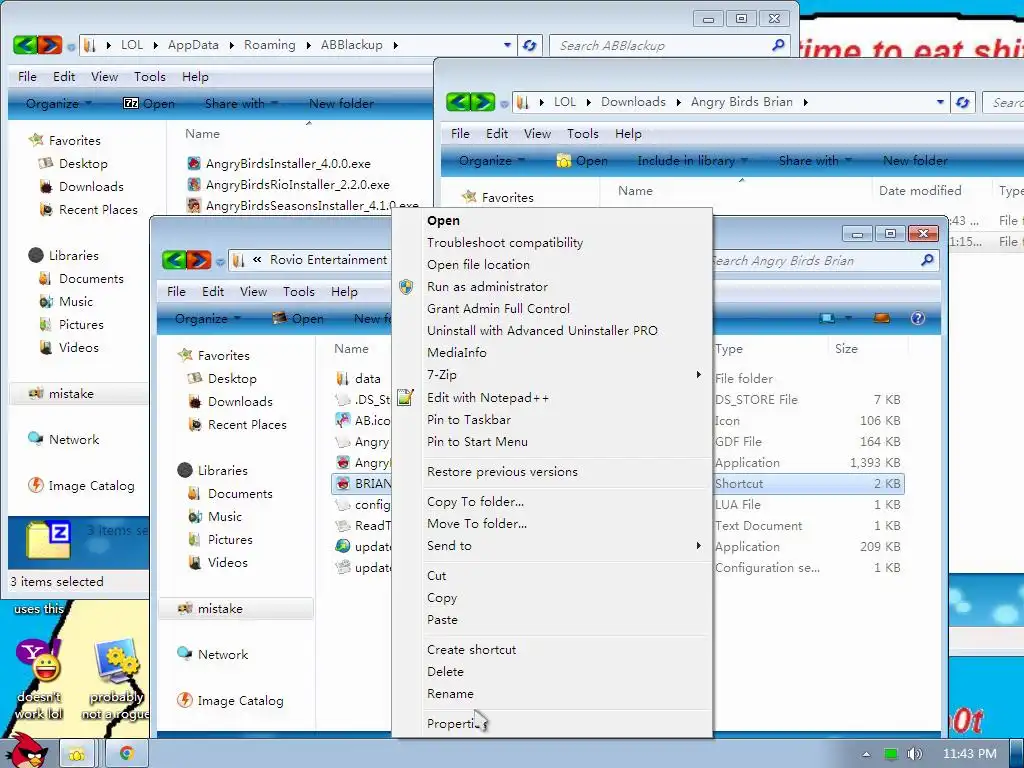Select AngryBirdsRioInstaller_2.2.0.exe file
This screenshot has width=1024, height=768.
(x=297, y=185)
